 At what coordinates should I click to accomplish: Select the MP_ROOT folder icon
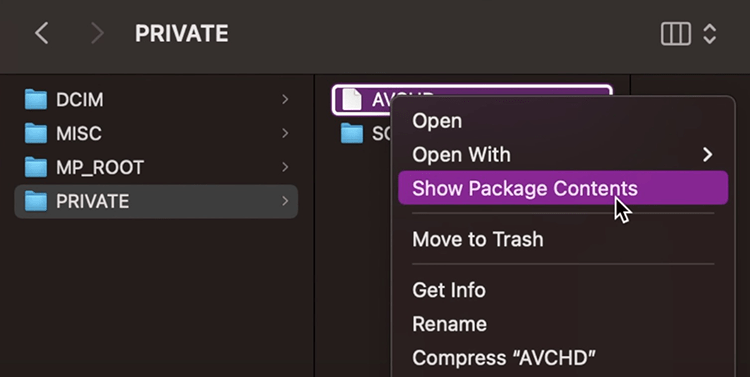pos(36,167)
